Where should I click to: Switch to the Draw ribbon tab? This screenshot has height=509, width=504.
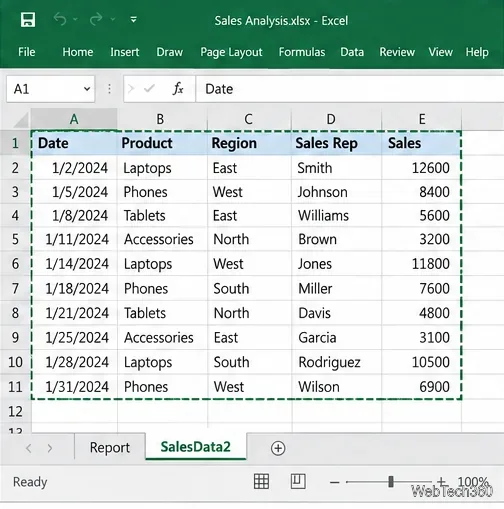coord(170,52)
